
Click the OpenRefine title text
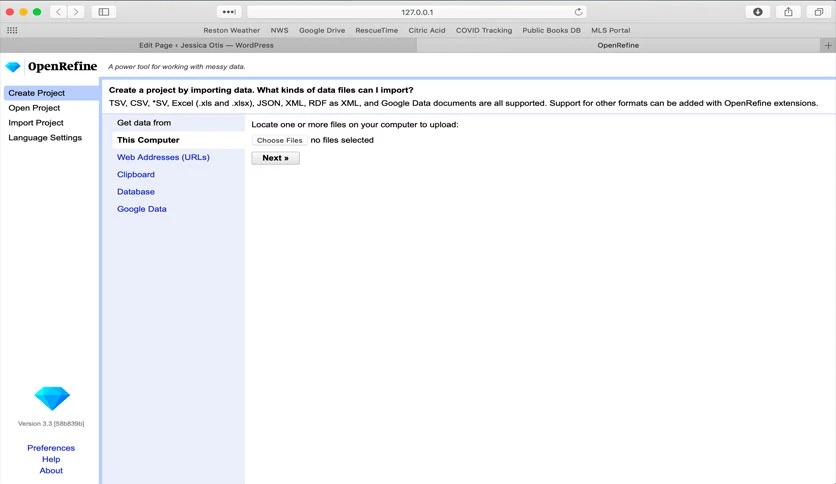click(62, 66)
